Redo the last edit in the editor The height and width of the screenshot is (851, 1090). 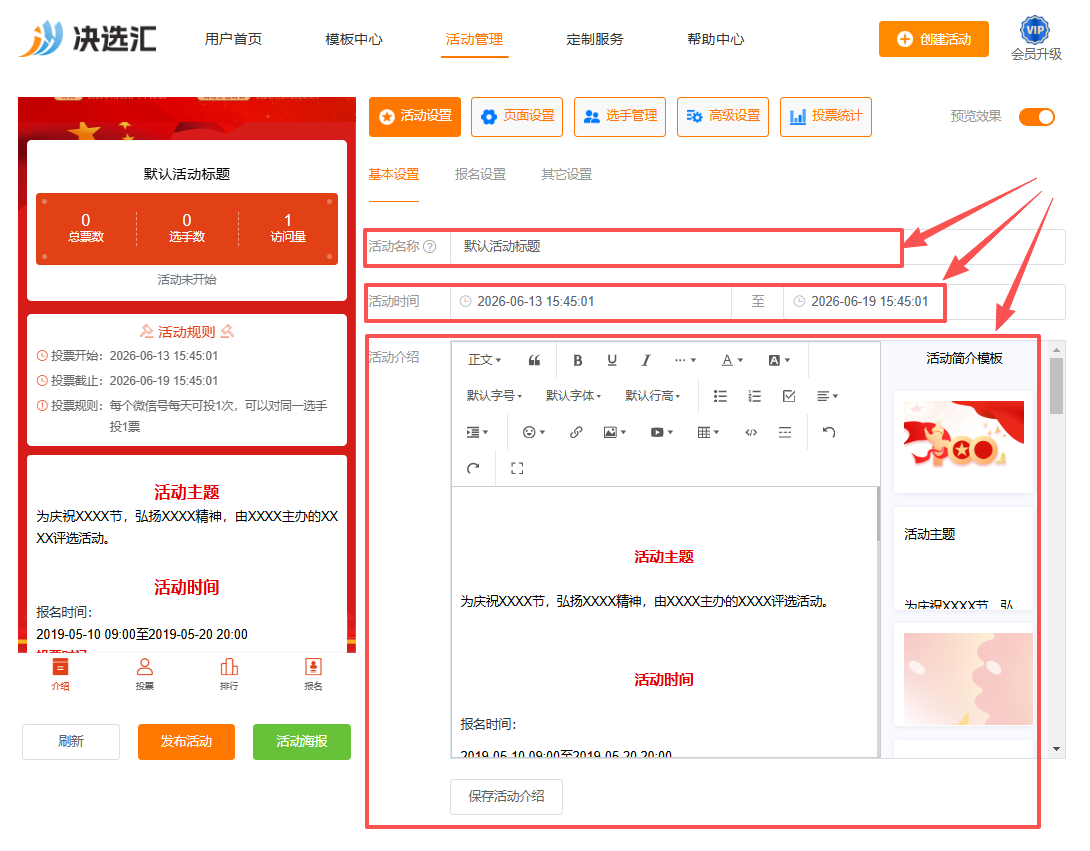click(x=473, y=468)
